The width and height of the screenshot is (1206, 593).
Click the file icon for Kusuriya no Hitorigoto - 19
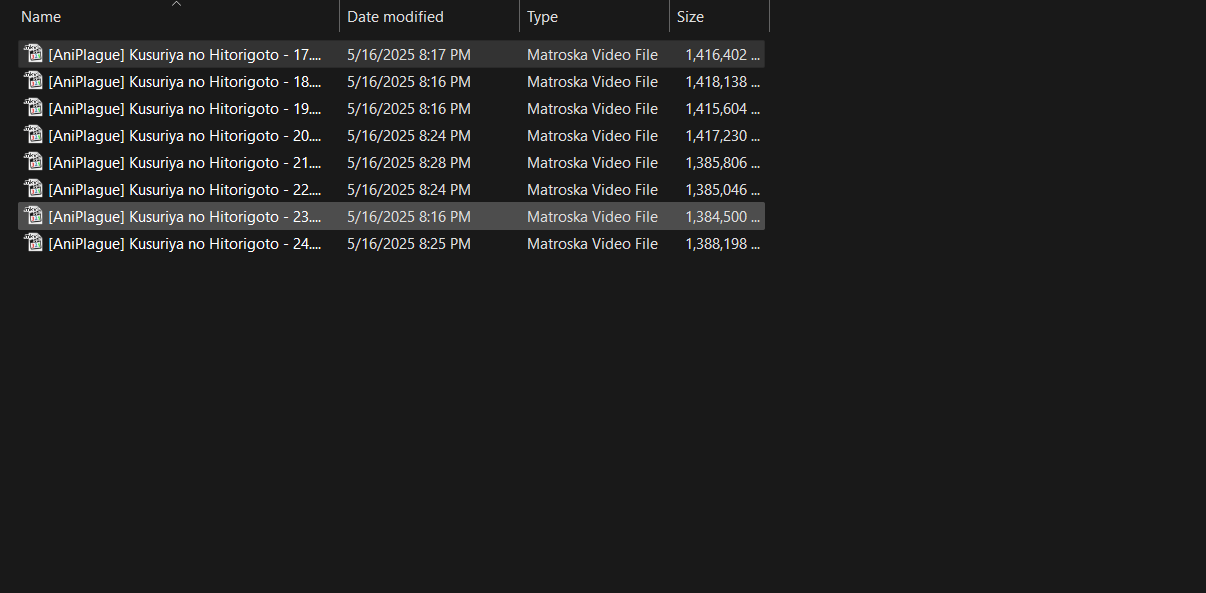point(33,108)
